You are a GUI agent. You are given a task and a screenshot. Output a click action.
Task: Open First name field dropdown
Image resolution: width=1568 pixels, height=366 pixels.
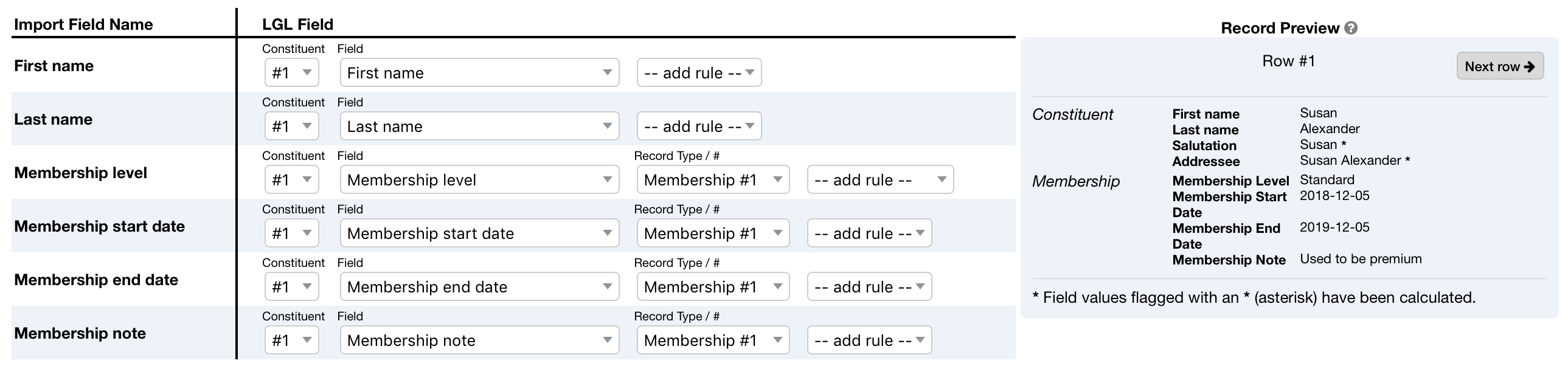(x=479, y=73)
